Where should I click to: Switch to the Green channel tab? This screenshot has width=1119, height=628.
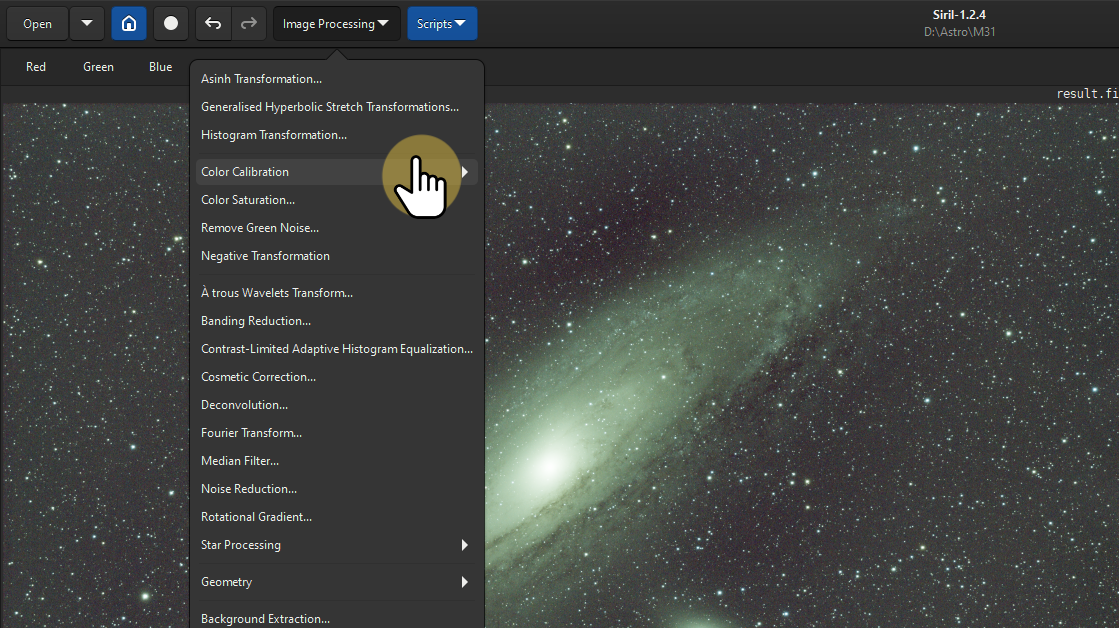tap(98, 67)
